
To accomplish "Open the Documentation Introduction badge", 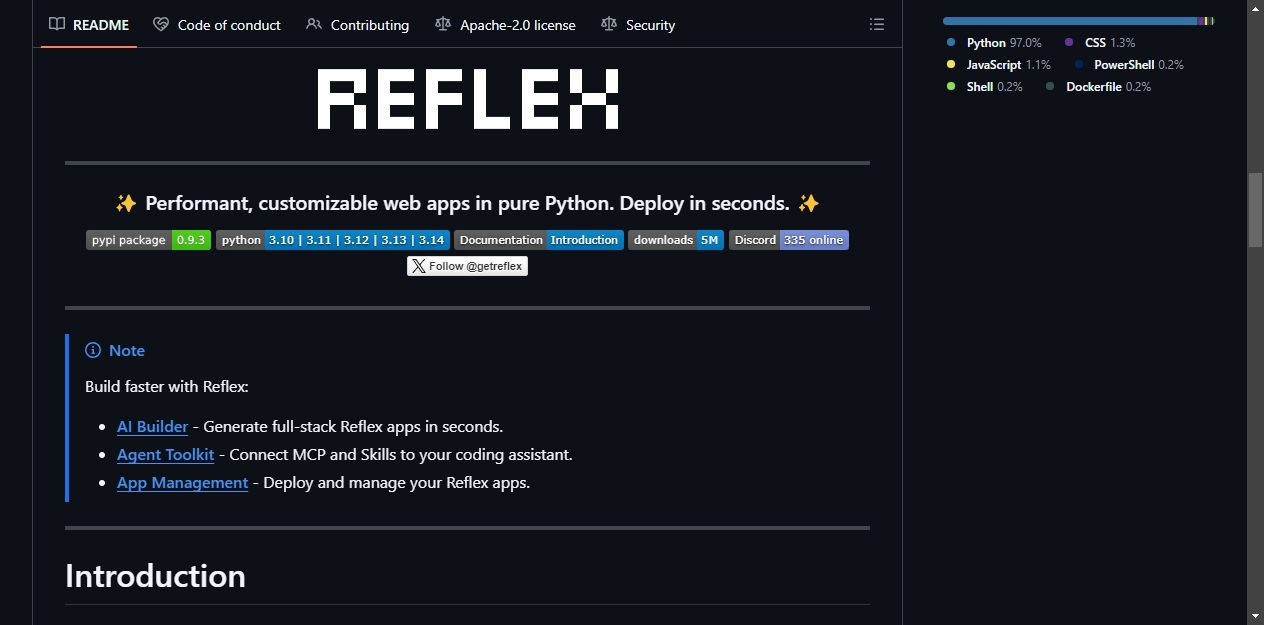I will point(539,240).
